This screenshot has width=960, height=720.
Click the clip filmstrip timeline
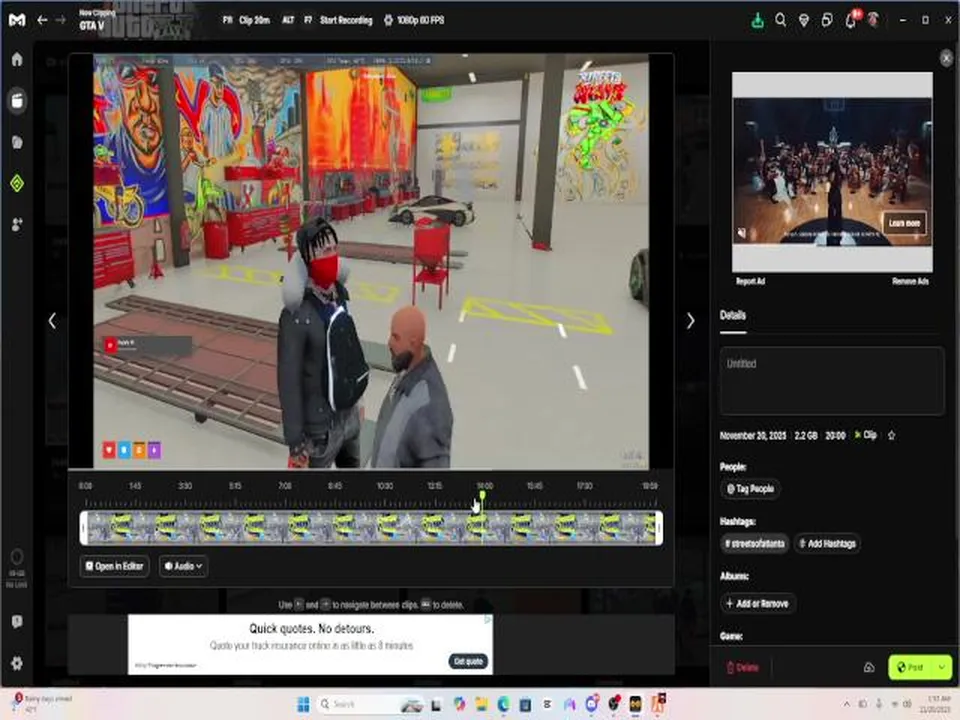(371, 528)
